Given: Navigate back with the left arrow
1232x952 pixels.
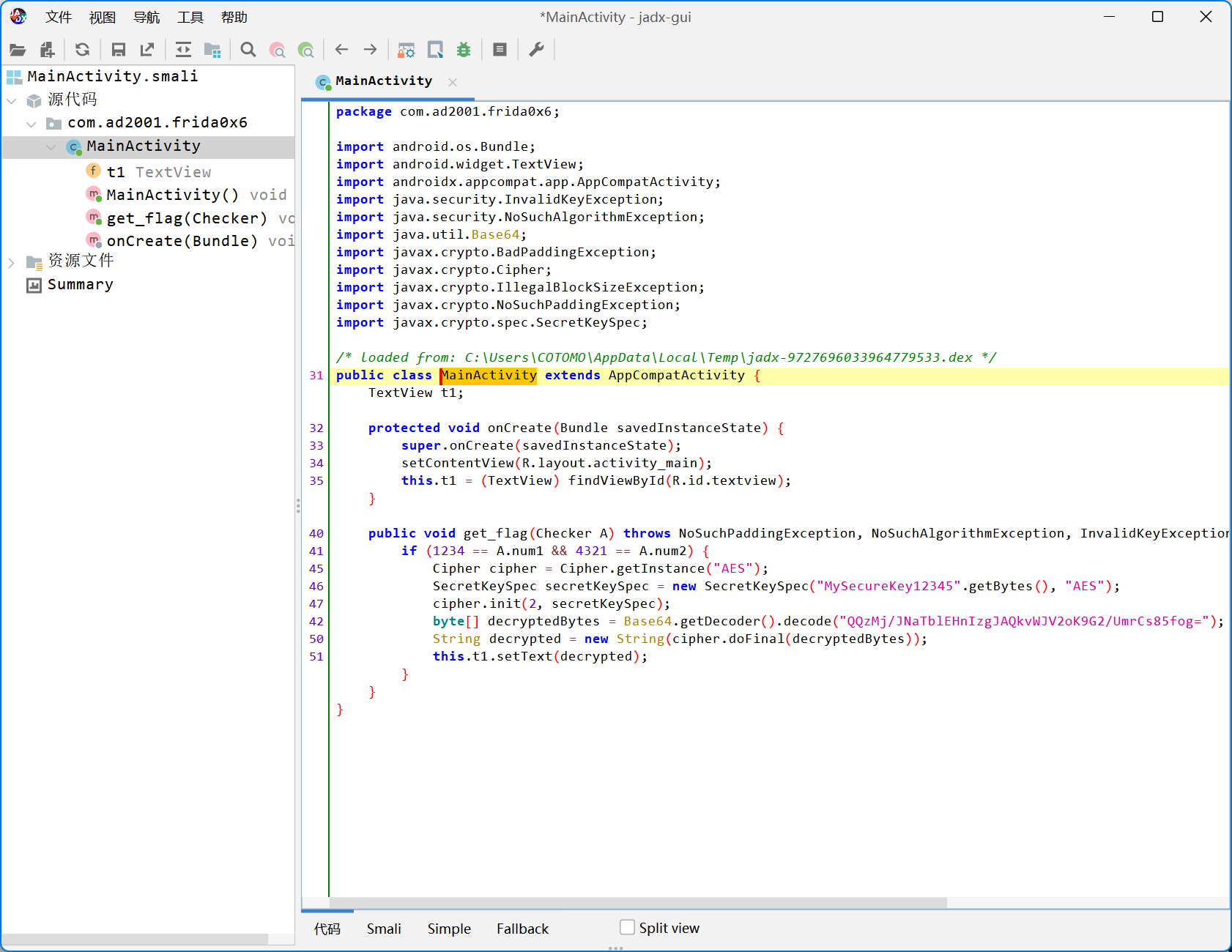Looking at the screenshot, I should [x=341, y=50].
